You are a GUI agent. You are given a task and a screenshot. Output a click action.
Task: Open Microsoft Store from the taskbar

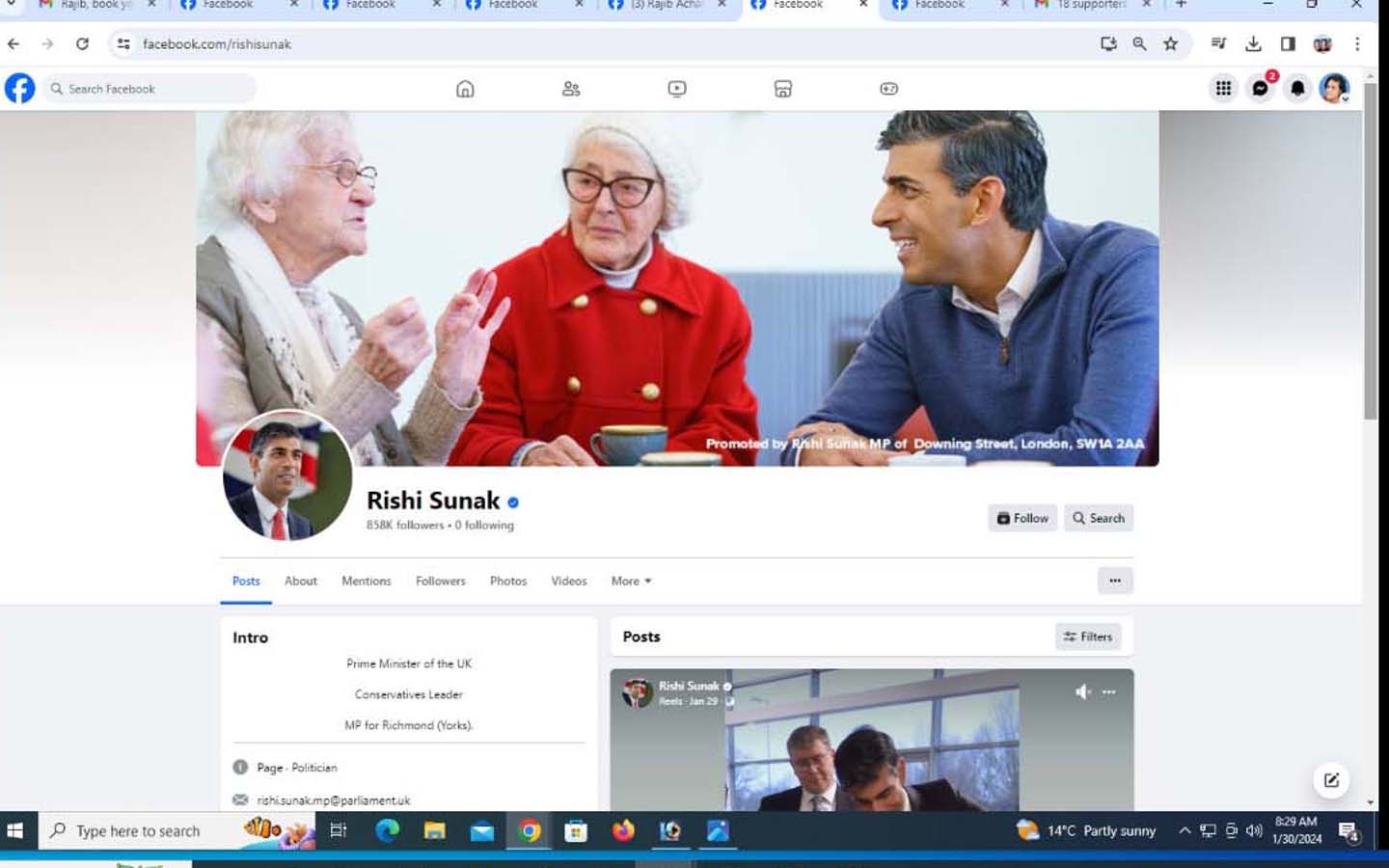[577, 830]
